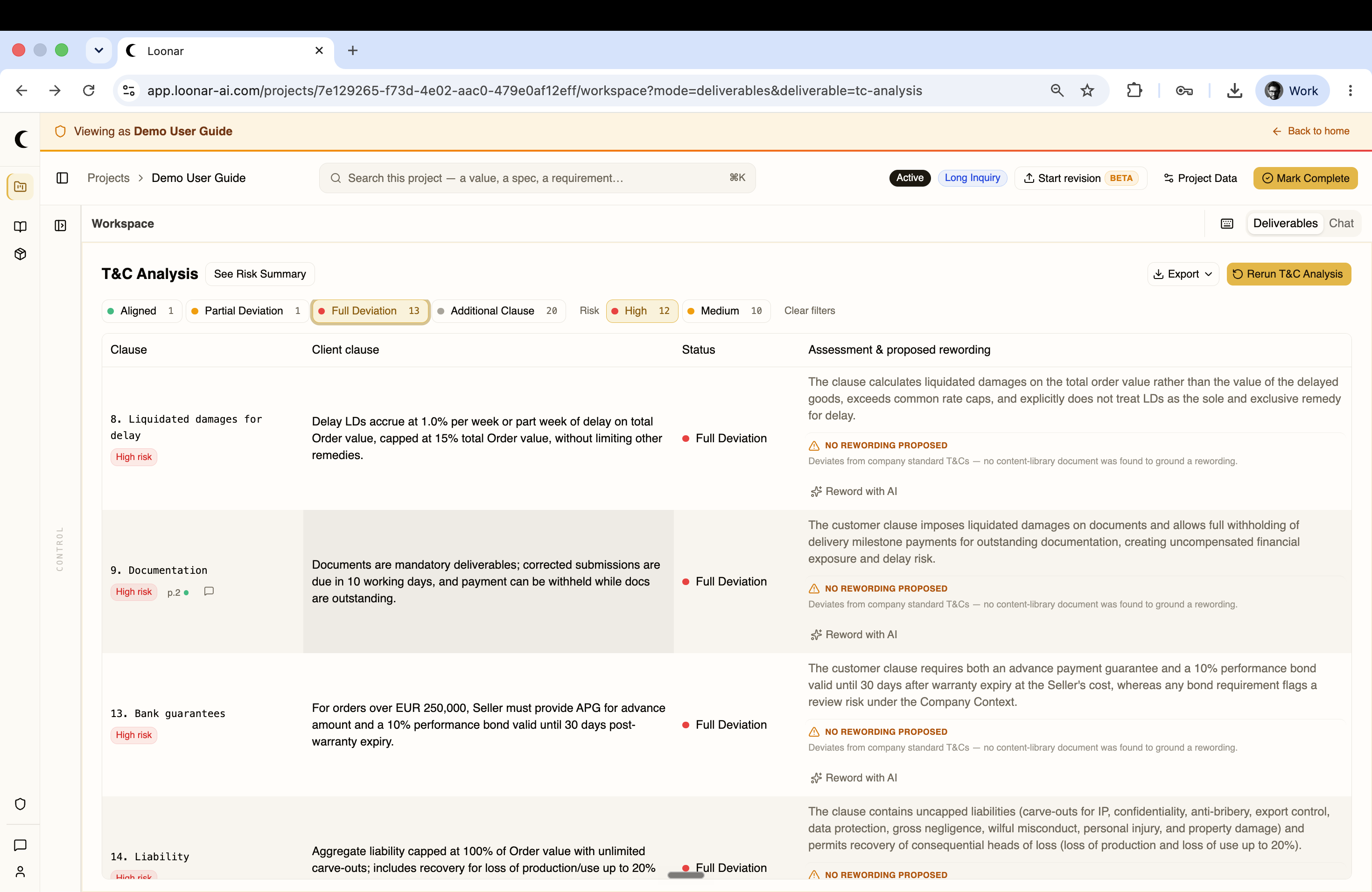The width and height of the screenshot is (1372, 892).
Task: Expand the workspace control panel icon
Action: 61,225
